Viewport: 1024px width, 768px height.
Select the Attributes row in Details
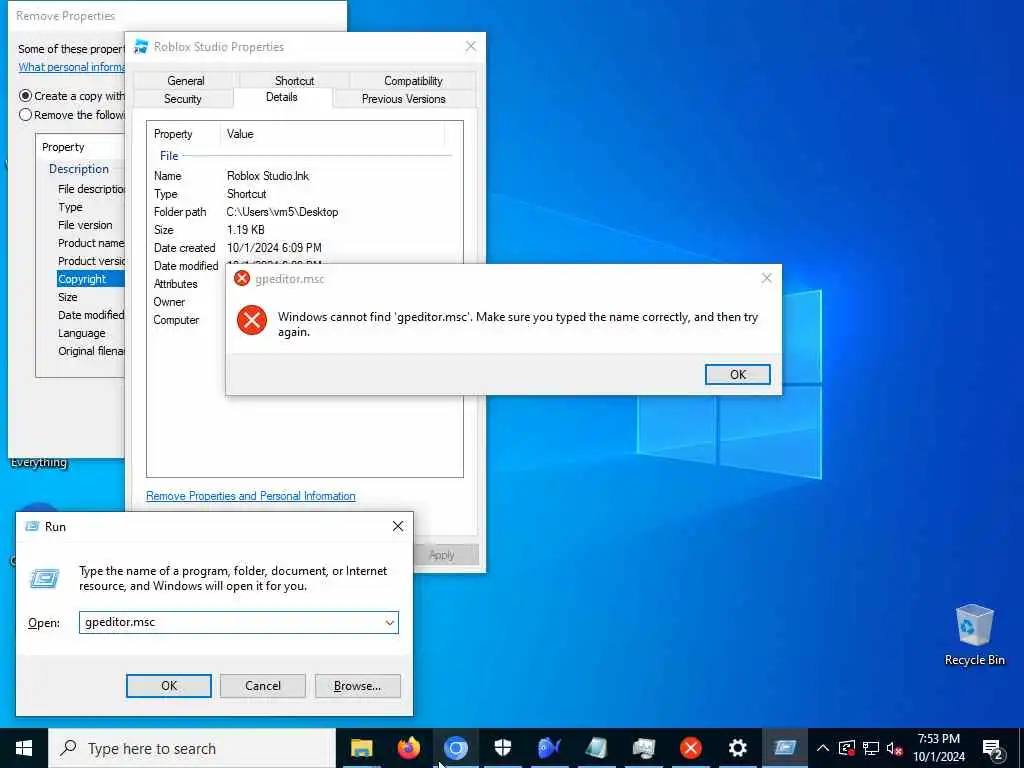(x=175, y=284)
